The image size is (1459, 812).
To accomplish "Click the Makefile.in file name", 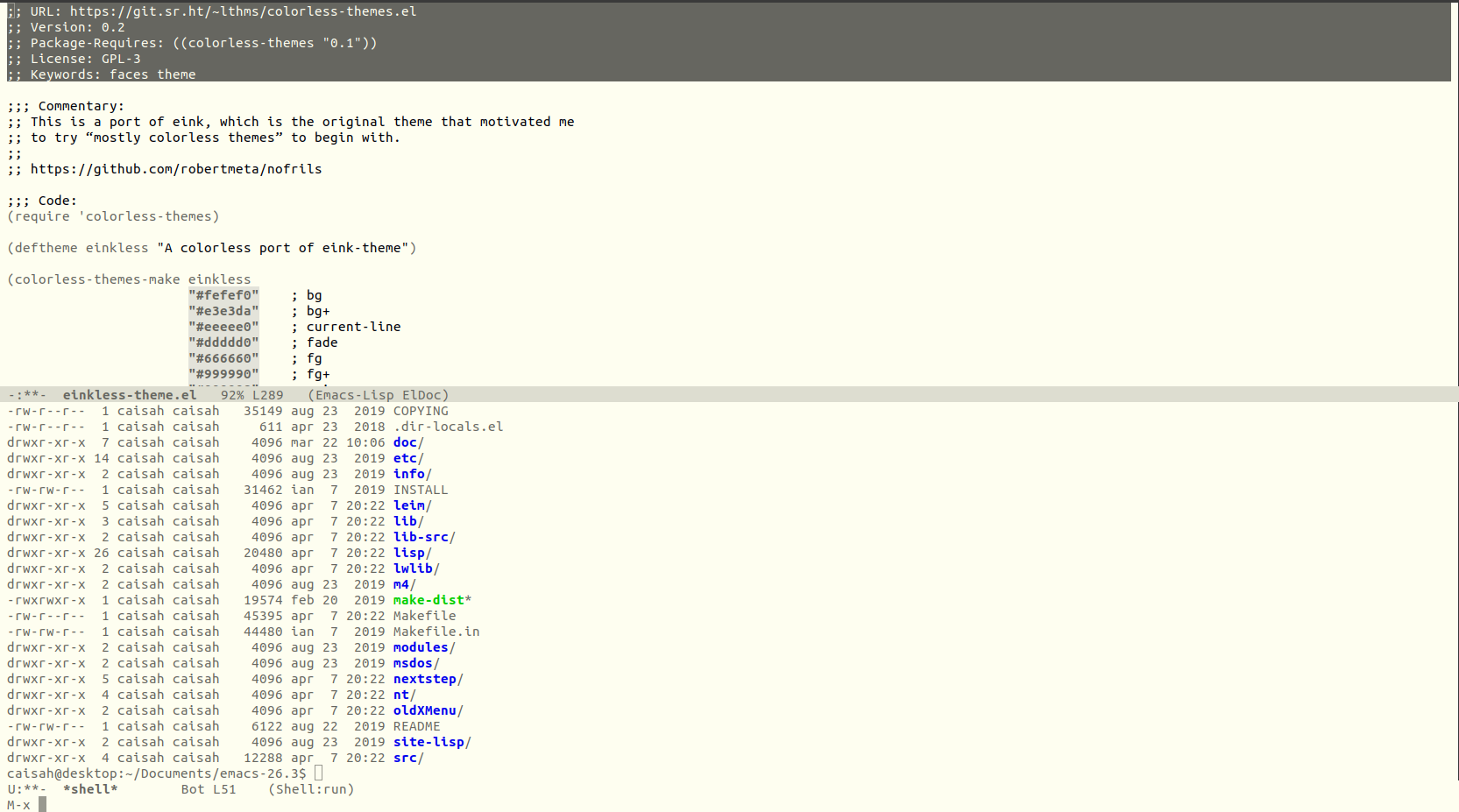I will click(436, 632).
